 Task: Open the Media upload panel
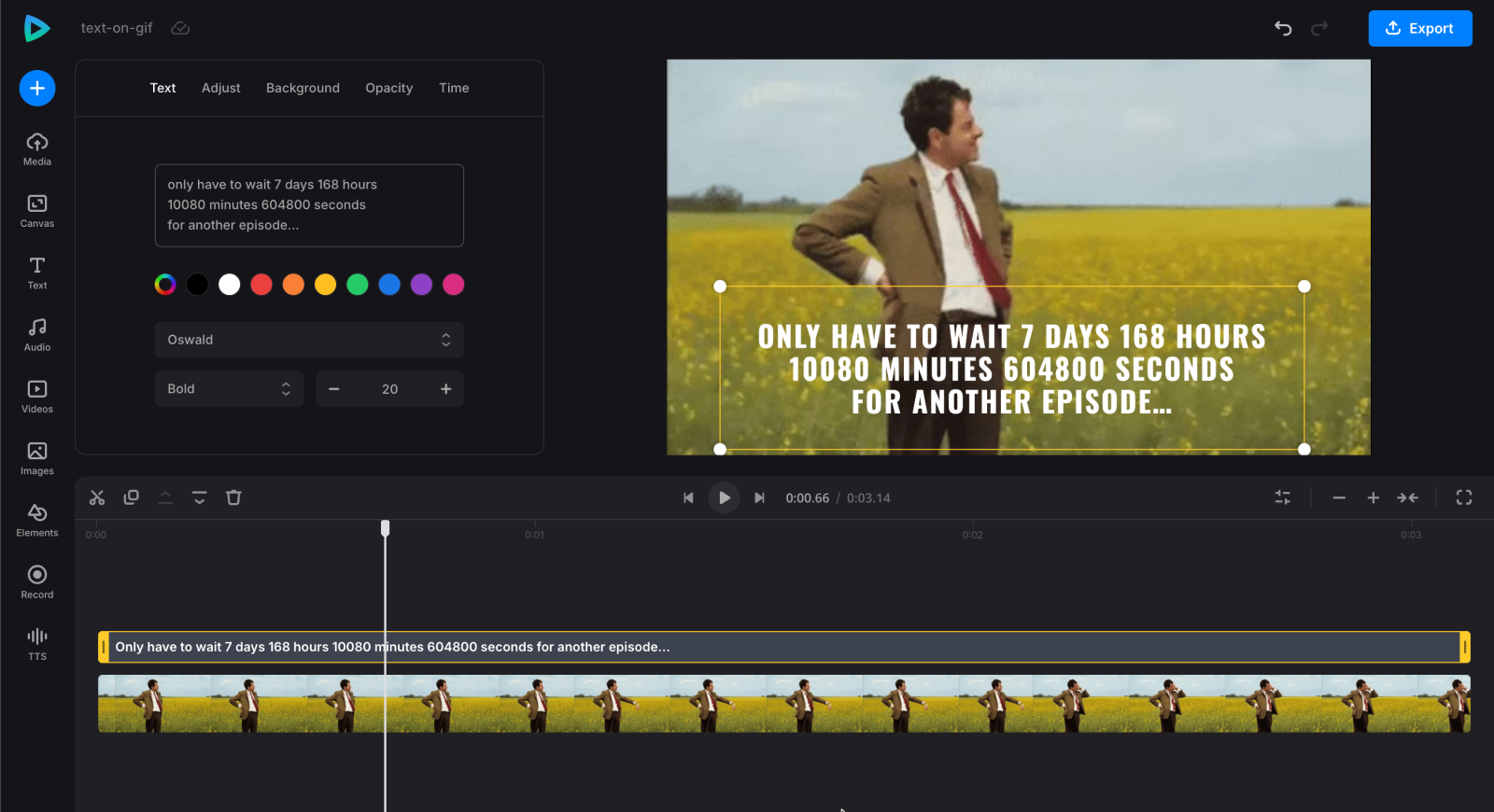pos(37,148)
